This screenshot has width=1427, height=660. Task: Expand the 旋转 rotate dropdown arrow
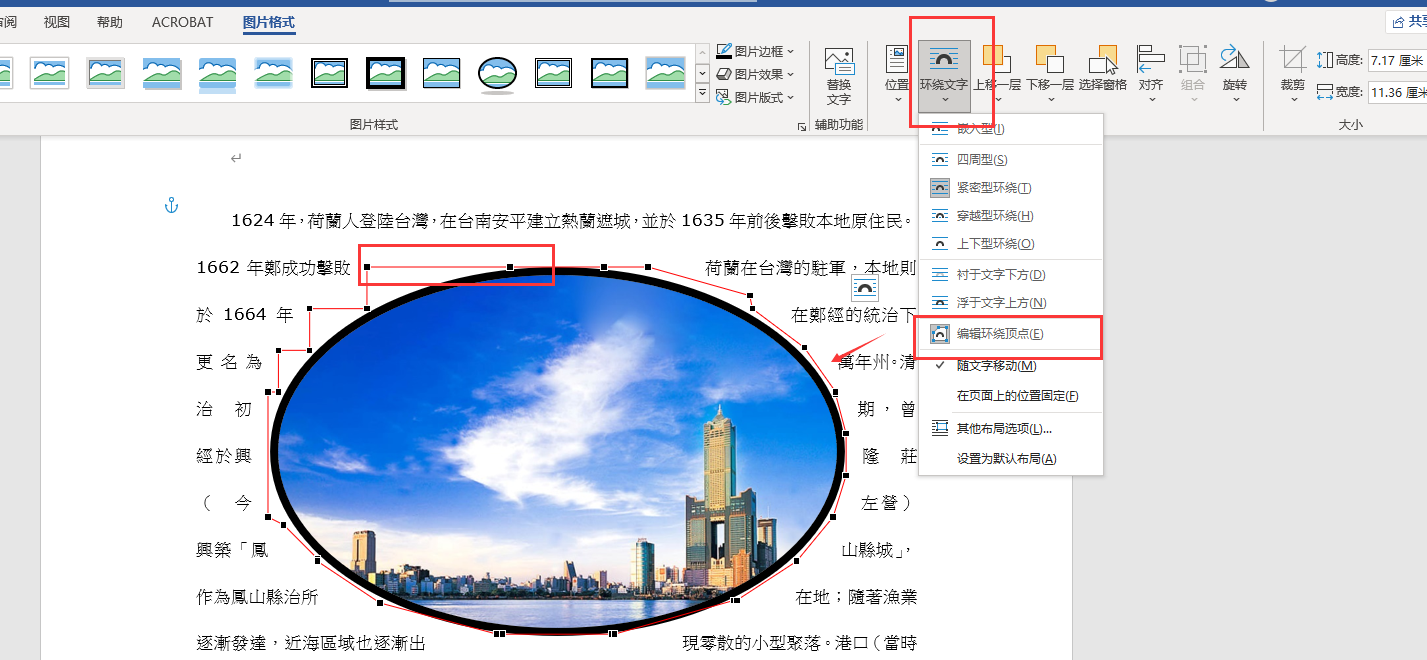[x=1235, y=99]
